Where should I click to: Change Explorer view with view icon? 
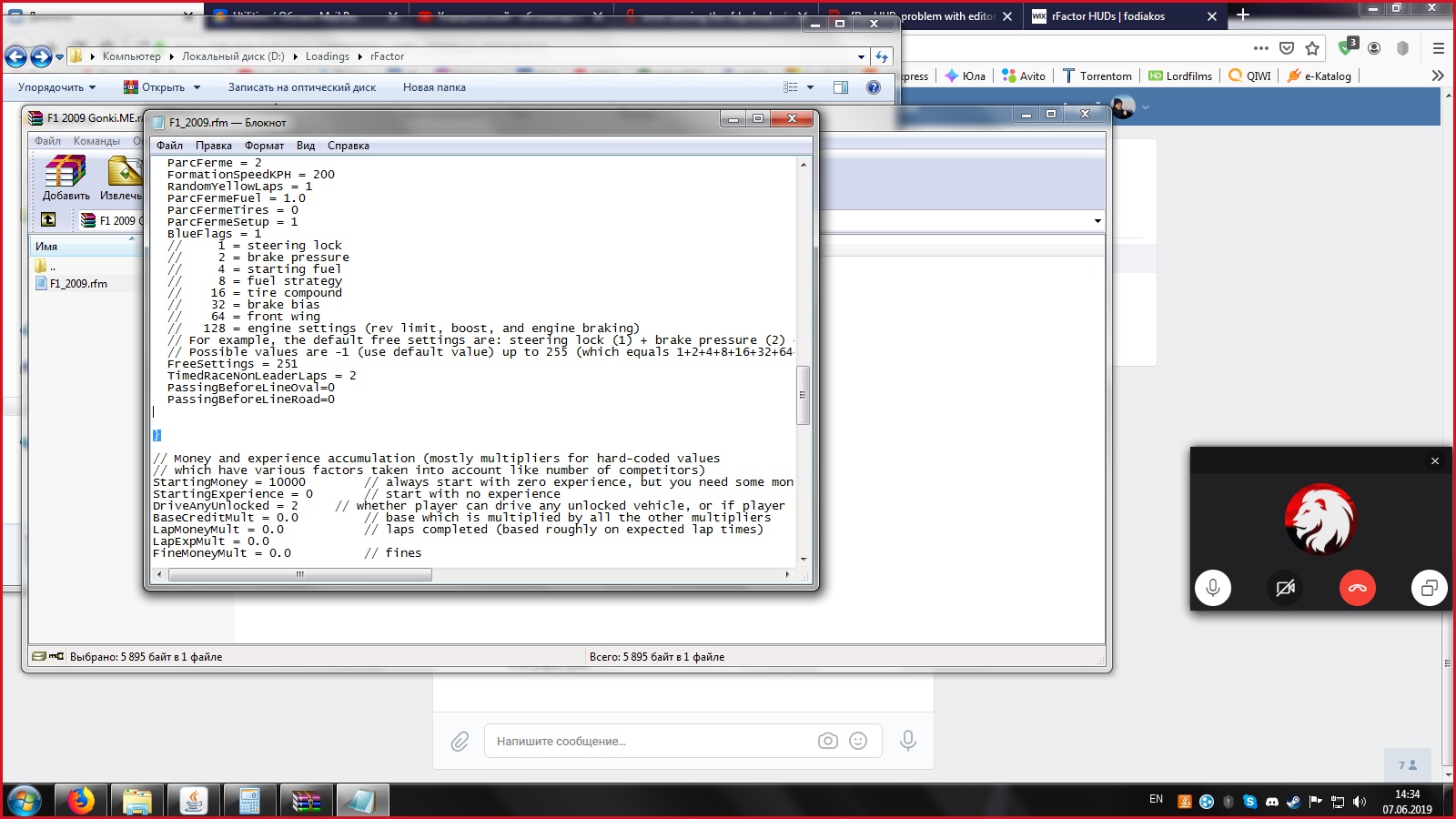791,87
